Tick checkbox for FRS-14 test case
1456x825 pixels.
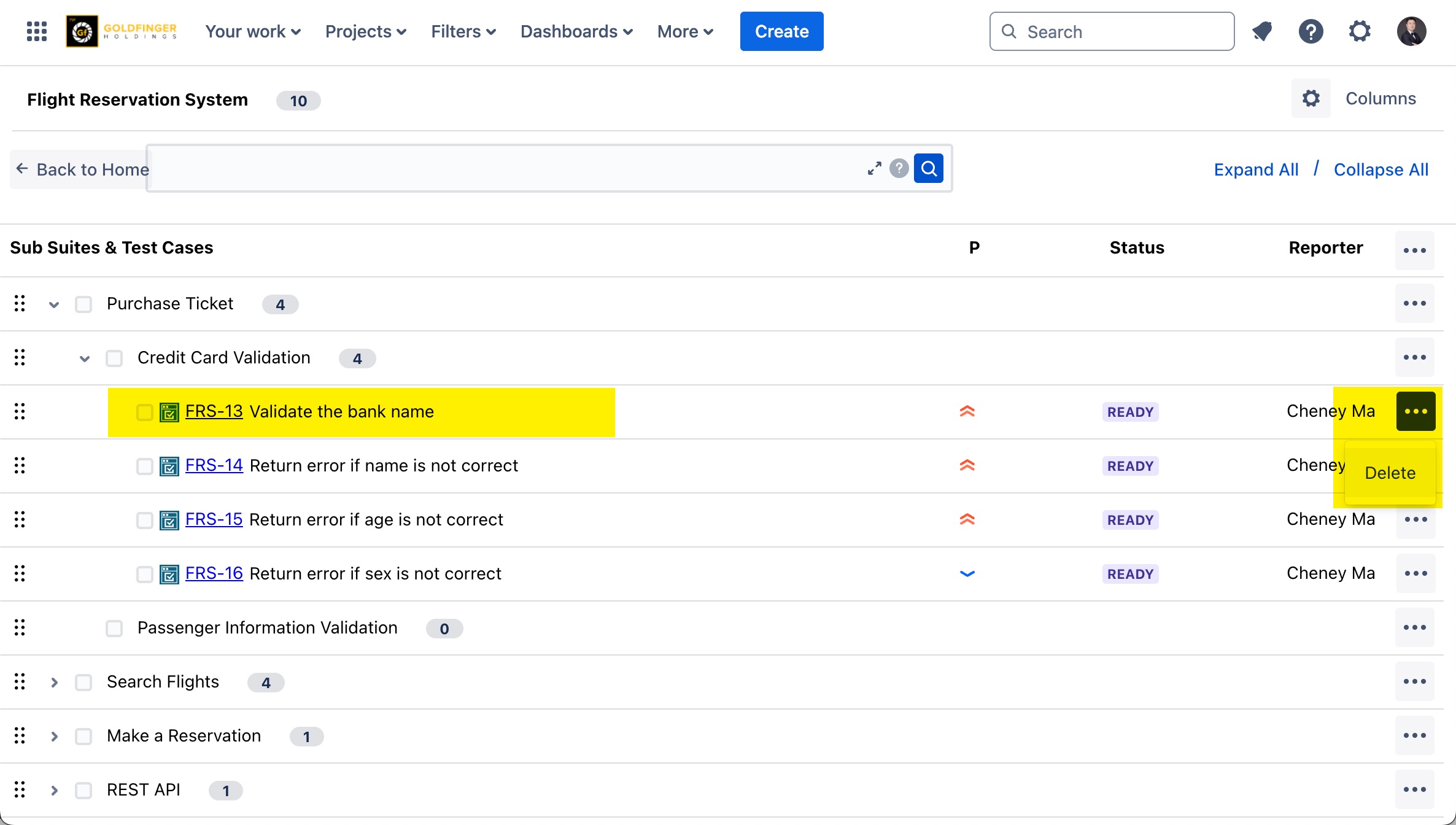pos(145,467)
